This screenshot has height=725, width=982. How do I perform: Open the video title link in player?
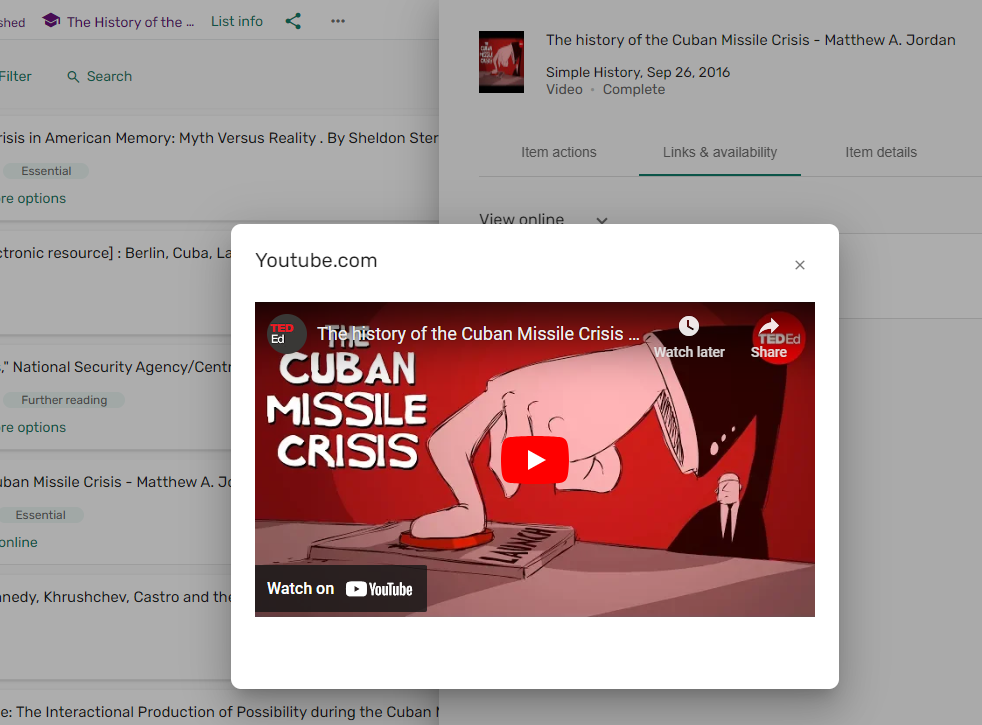[x=478, y=334]
